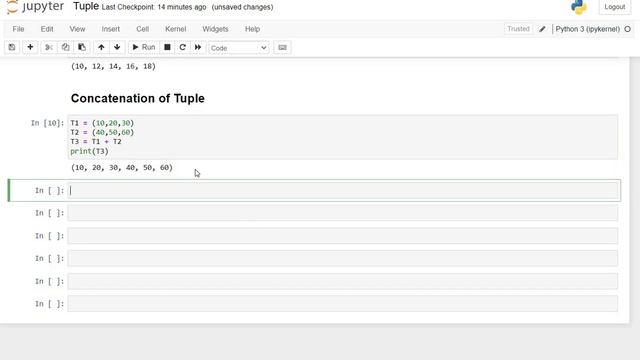
Task: Open the View menu
Action: pos(77,29)
